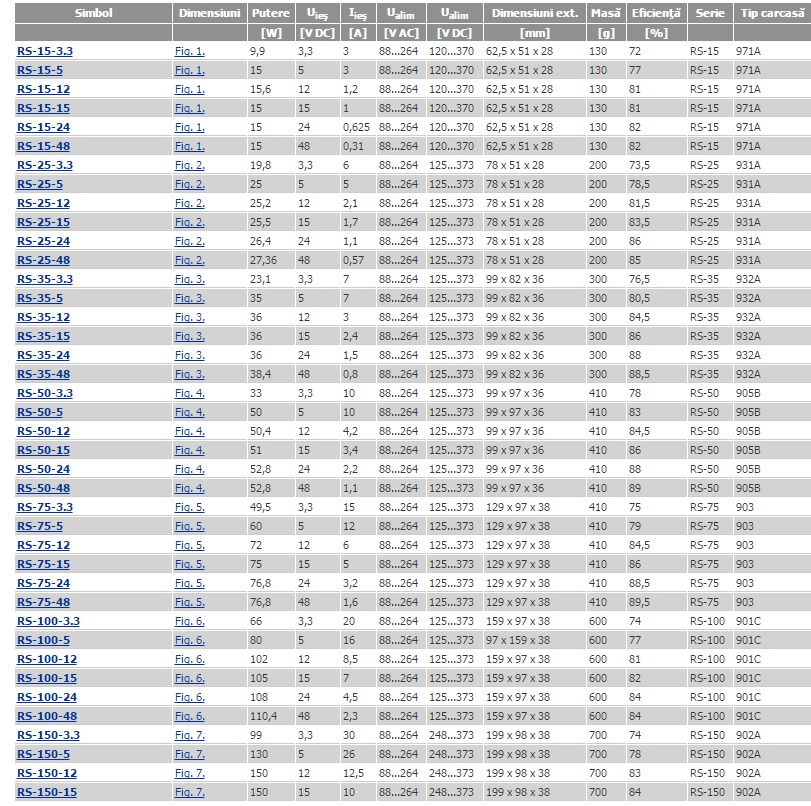This screenshot has width=811, height=806.
Task: Open the RS-25-24 product link
Action: point(43,241)
